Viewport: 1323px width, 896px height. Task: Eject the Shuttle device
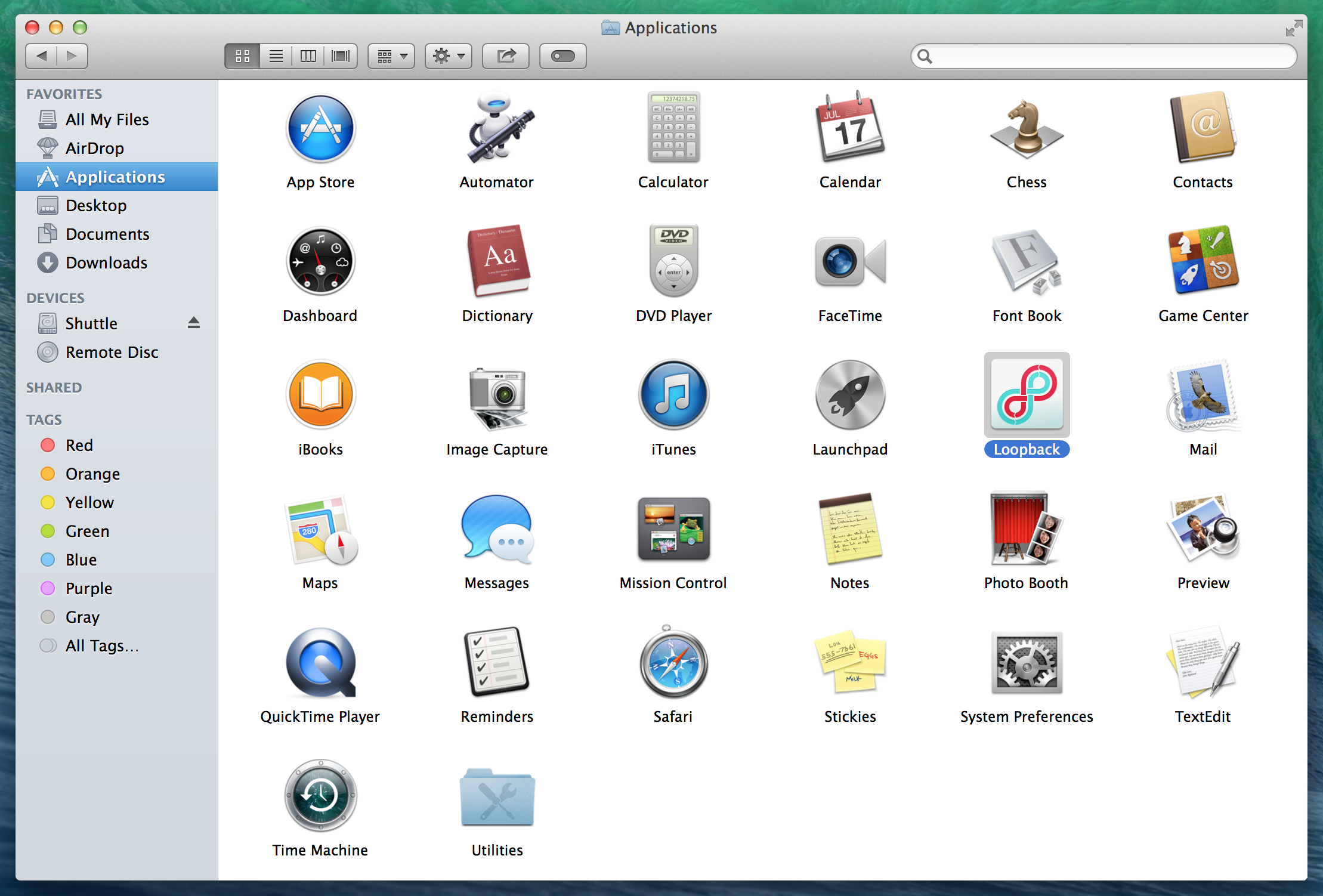[x=193, y=323]
